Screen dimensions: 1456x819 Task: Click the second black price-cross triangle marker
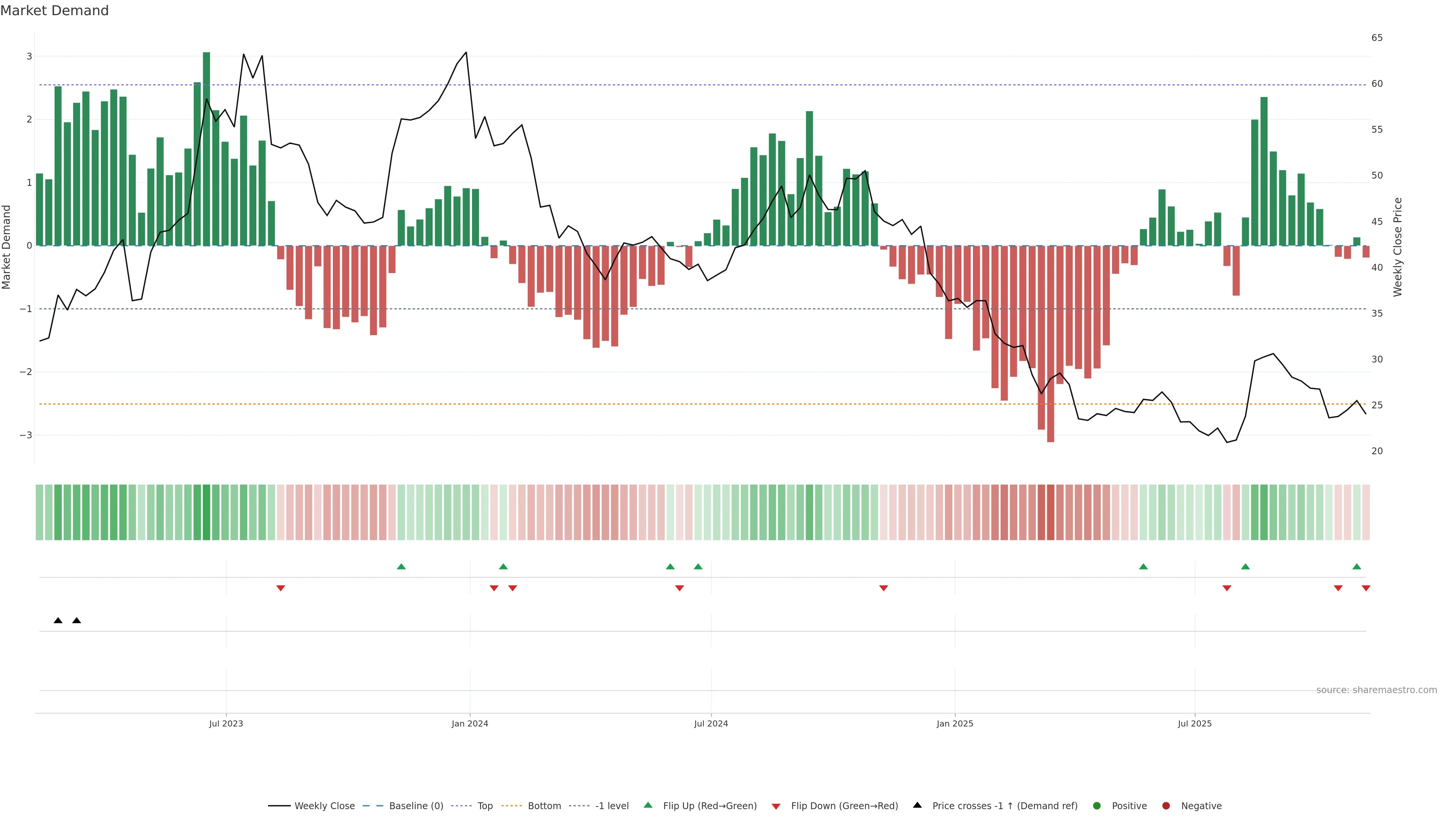point(77,621)
